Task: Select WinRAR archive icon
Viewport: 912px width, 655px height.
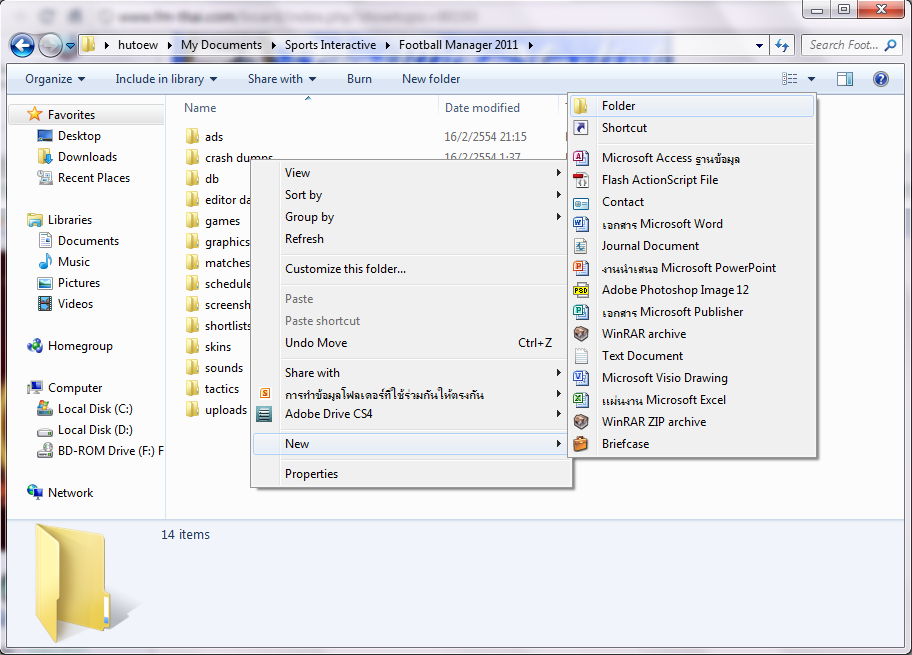Action: point(580,334)
